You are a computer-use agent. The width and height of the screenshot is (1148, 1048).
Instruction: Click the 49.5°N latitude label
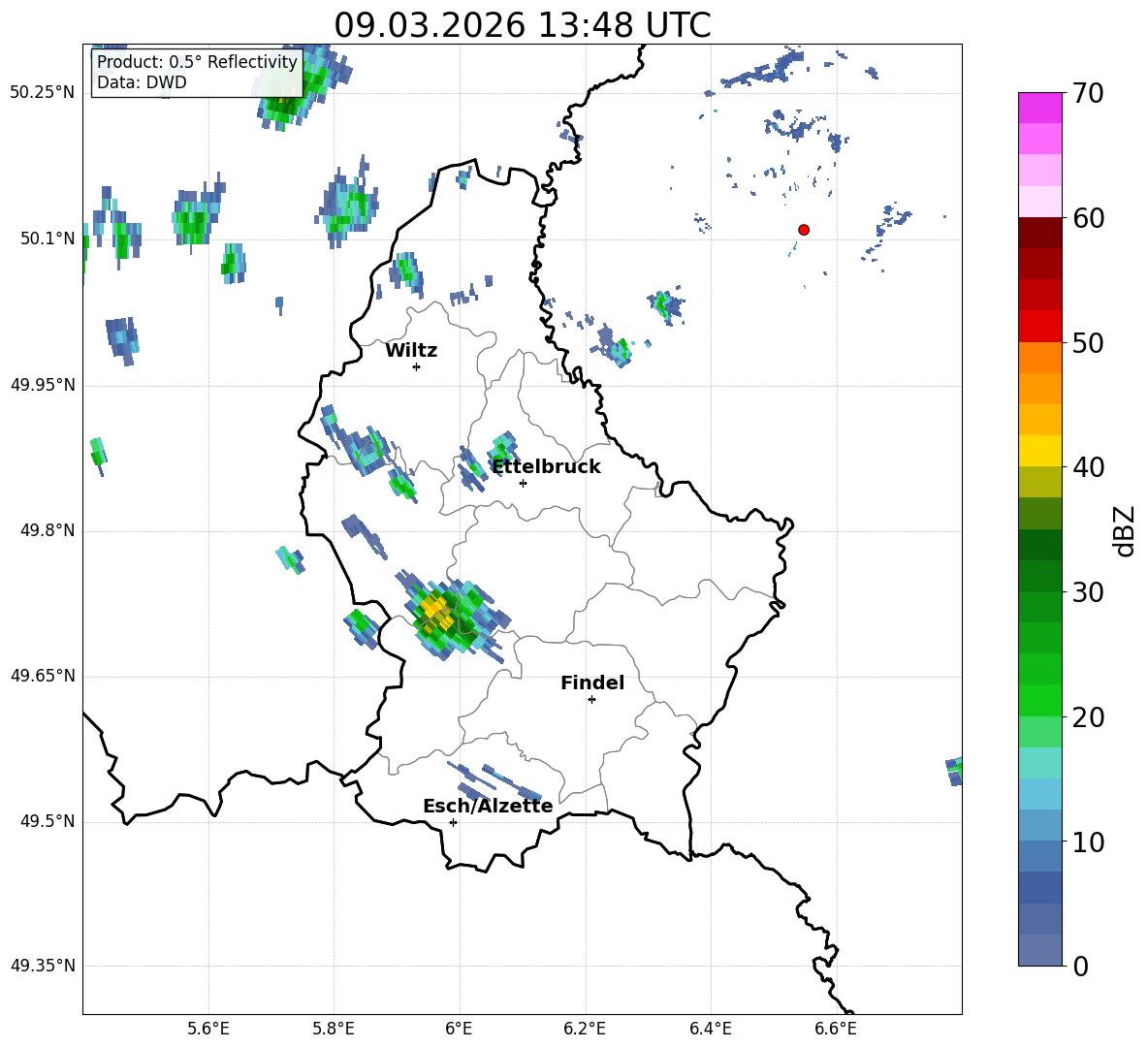[x=48, y=821]
